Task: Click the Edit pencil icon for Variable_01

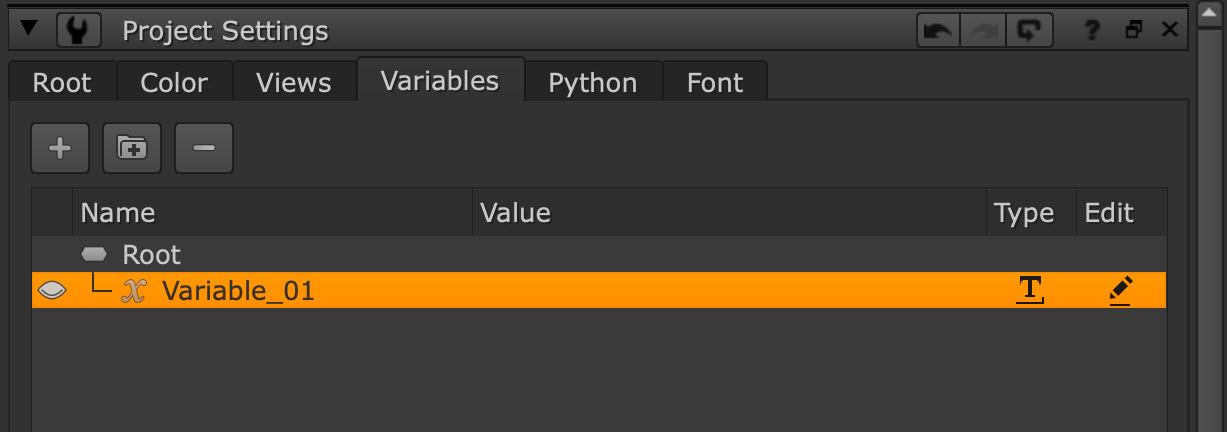Action: [1120, 291]
